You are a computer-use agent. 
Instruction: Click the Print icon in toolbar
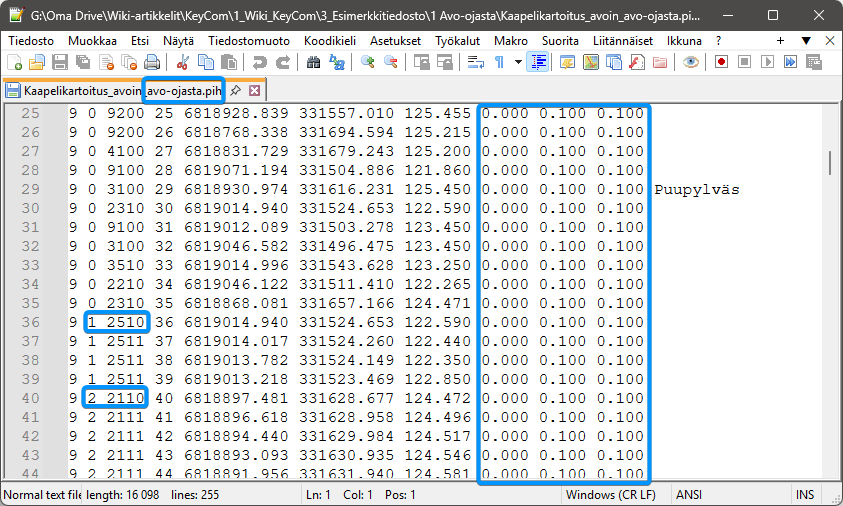[x=152, y=62]
